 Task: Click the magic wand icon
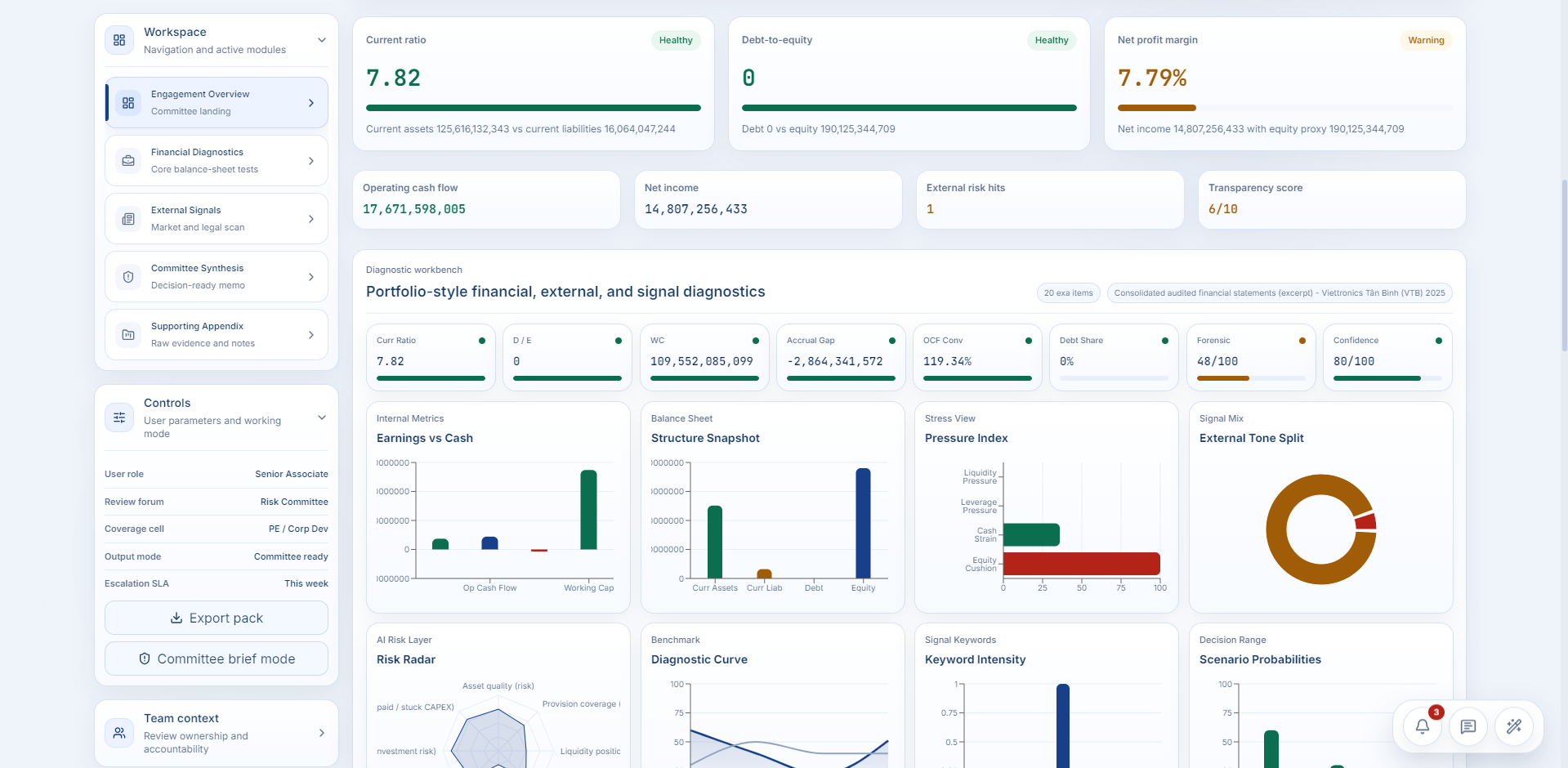click(x=1514, y=726)
